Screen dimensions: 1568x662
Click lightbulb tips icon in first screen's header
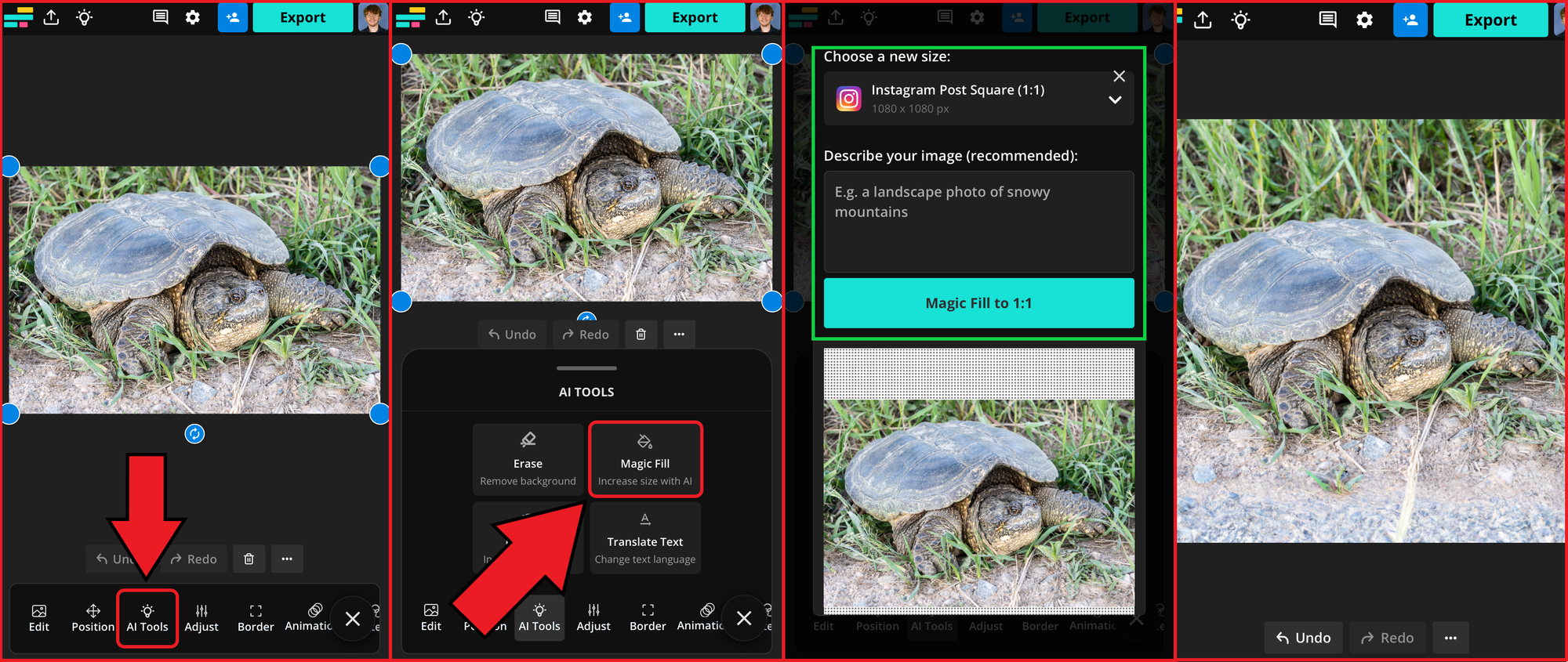click(x=85, y=17)
